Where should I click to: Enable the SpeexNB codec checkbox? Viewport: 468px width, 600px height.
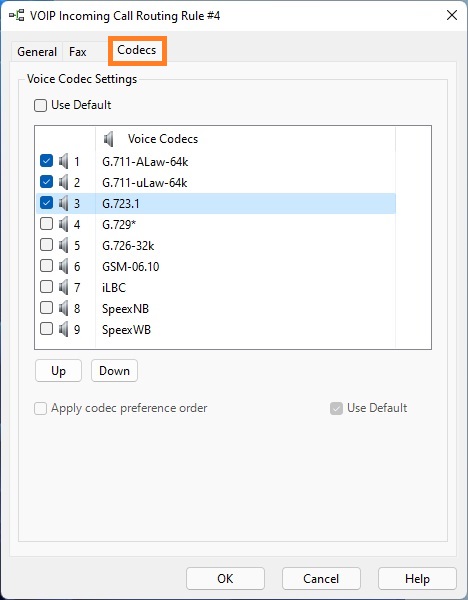[46, 307]
